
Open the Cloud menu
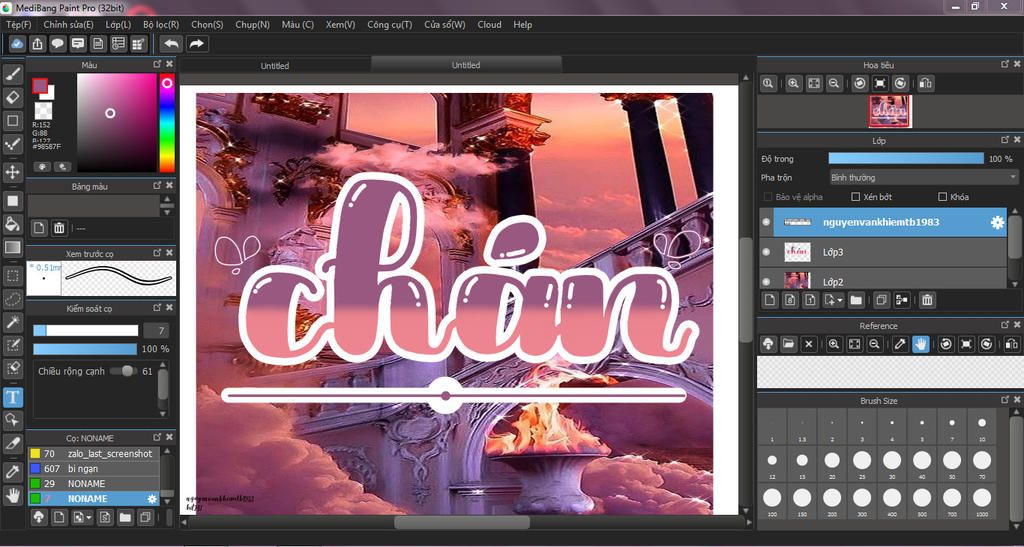click(489, 25)
